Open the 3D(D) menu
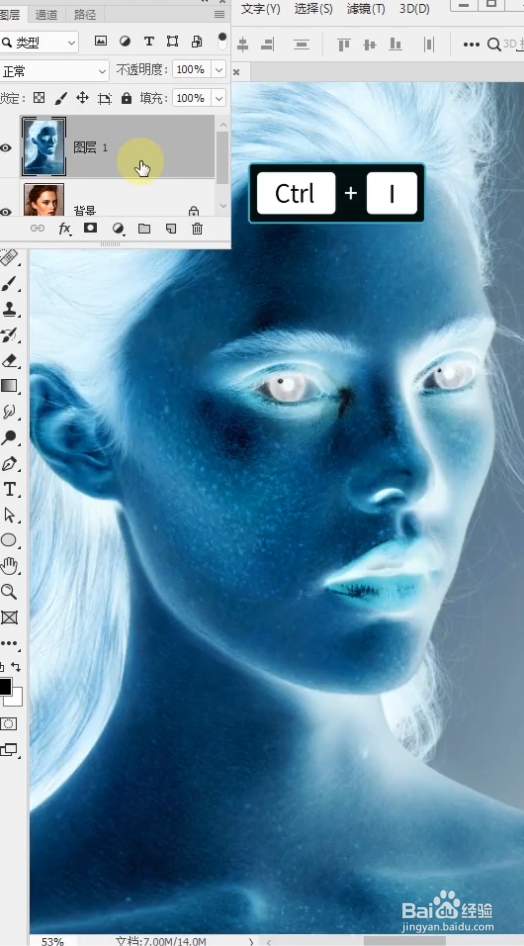The image size is (524, 946). (414, 8)
